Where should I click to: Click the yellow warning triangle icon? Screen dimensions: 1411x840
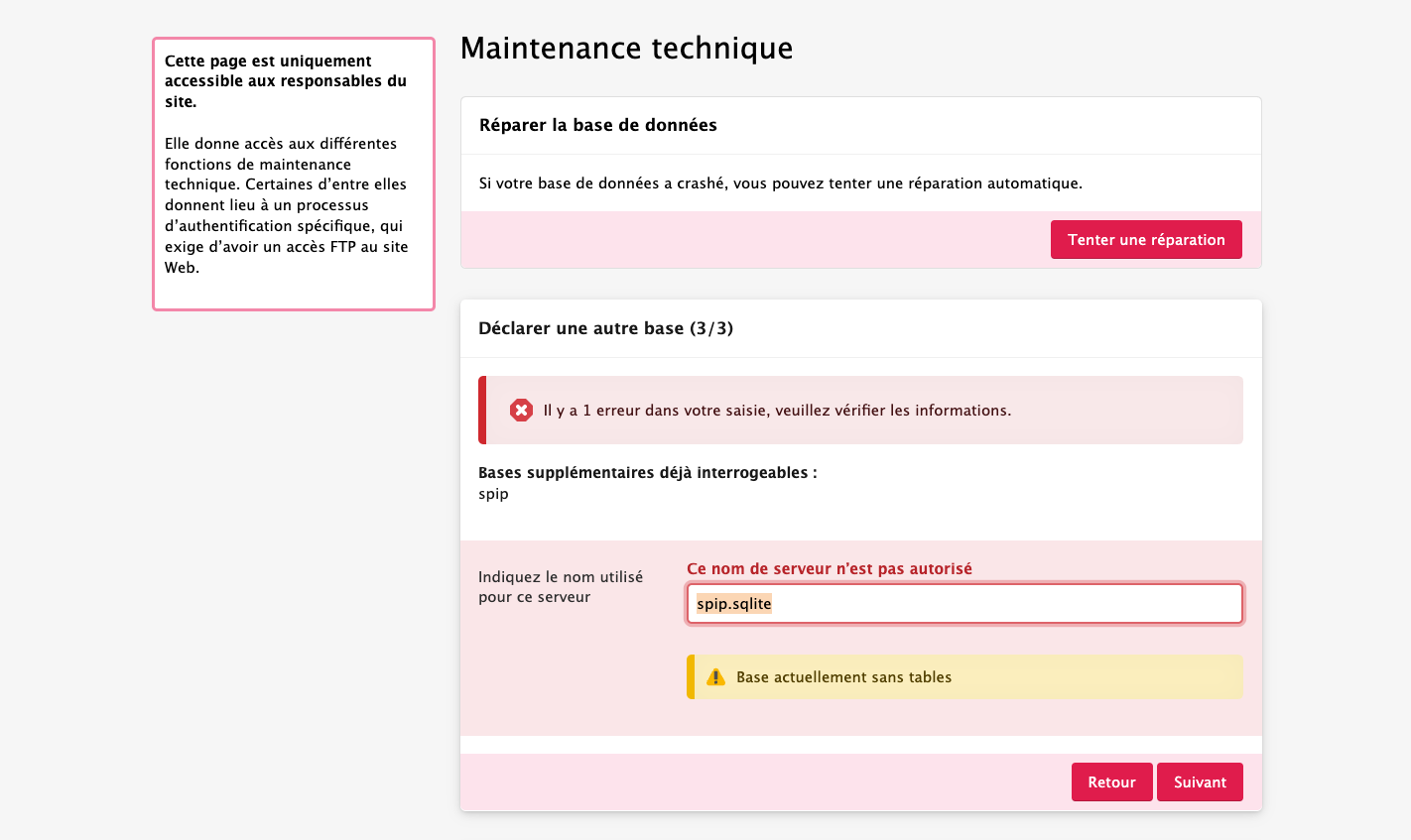715,677
